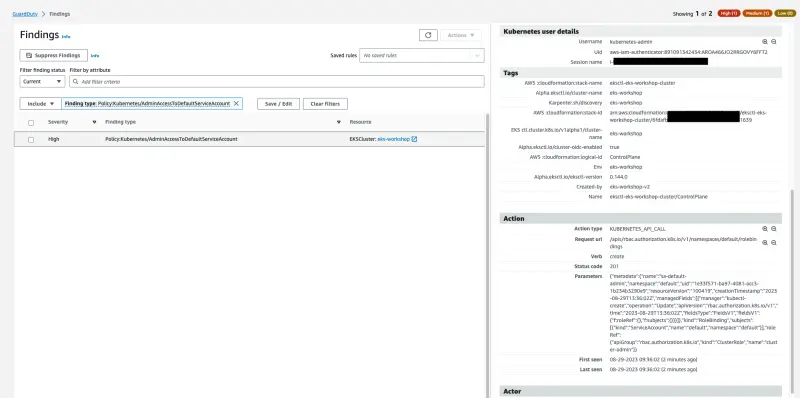The width and height of the screenshot is (800, 398).
Task: Click the Last seen timestamp
Action: 653,369
